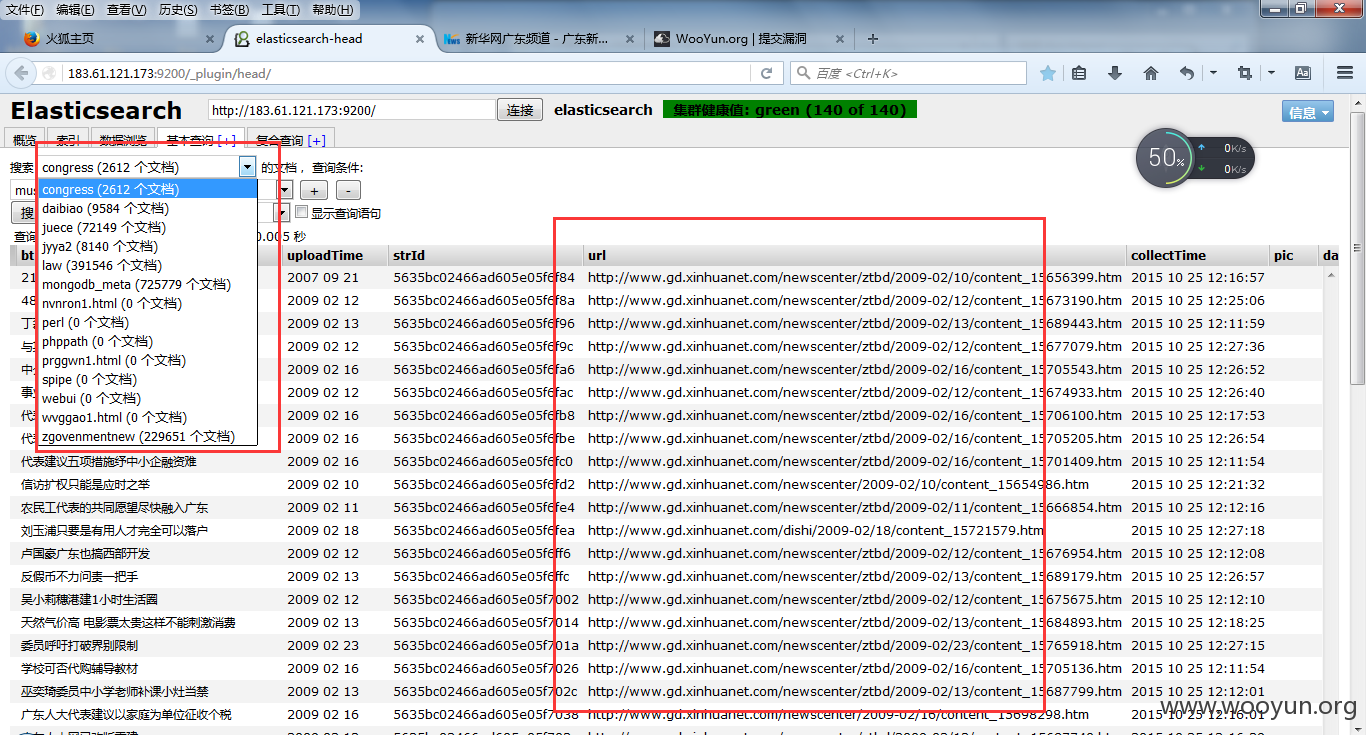Close the 火狐主页 tab

pyautogui.click(x=210, y=39)
